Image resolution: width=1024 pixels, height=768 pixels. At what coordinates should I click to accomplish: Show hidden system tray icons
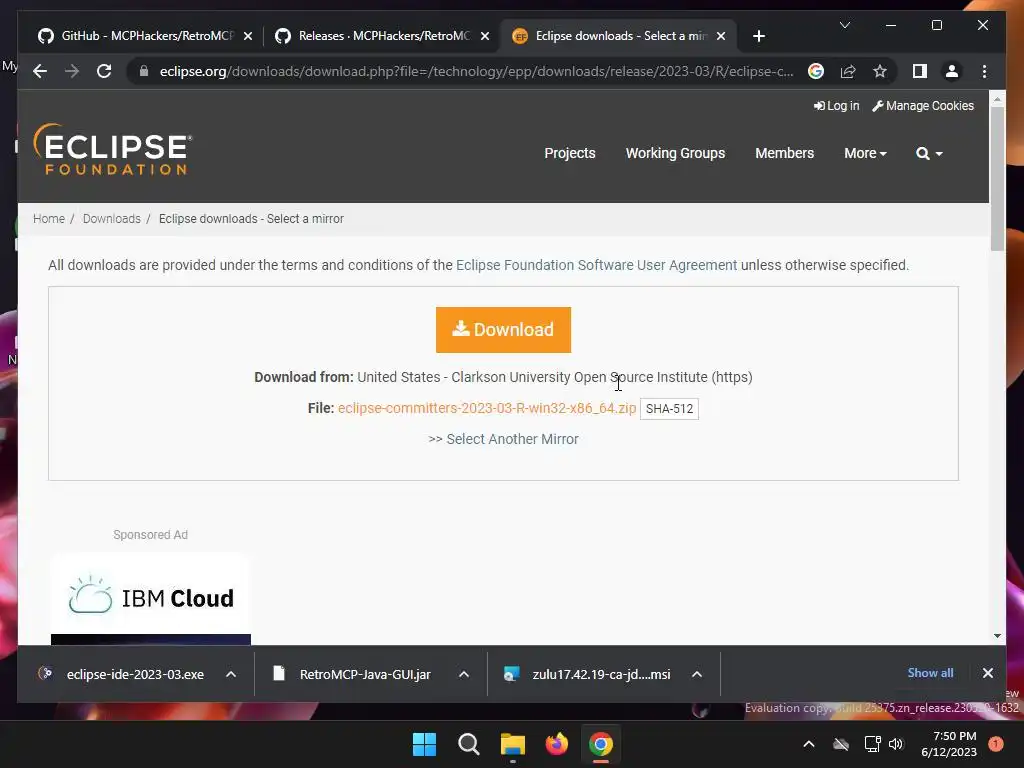click(x=808, y=744)
